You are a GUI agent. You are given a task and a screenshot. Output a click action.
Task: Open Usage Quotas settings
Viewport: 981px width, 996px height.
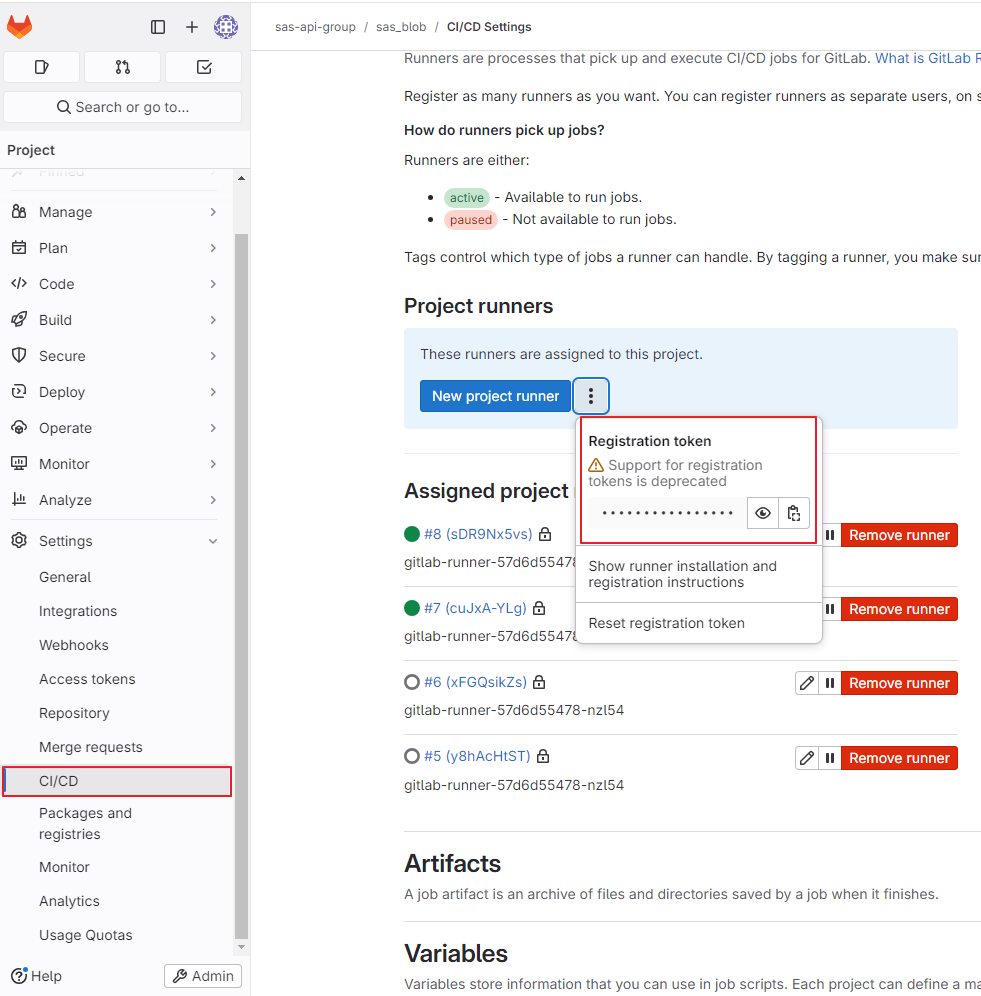tap(86, 935)
